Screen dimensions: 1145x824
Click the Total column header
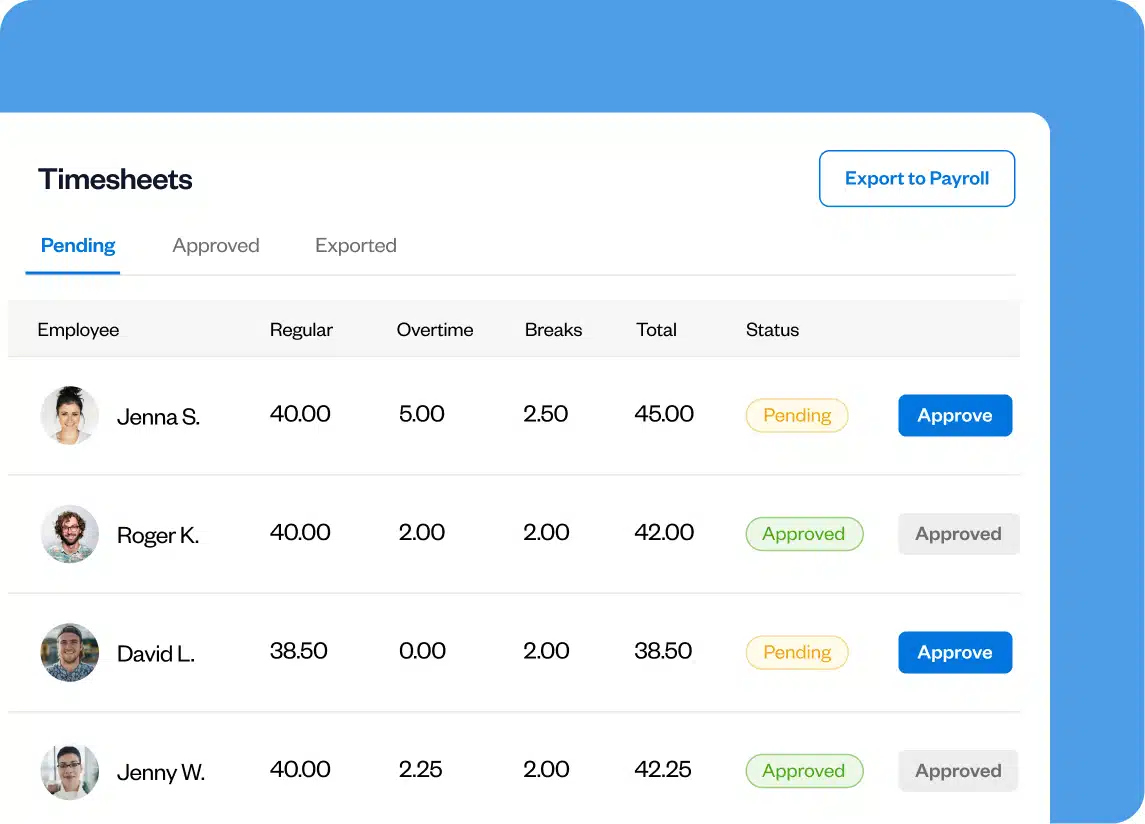[656, 329]
